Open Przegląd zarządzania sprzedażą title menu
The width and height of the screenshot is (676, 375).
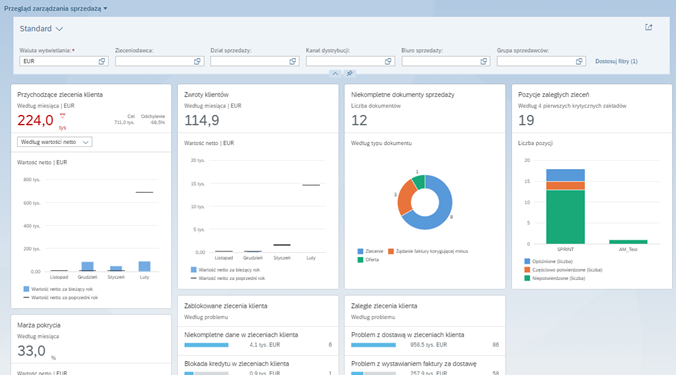tap(56, 8)
